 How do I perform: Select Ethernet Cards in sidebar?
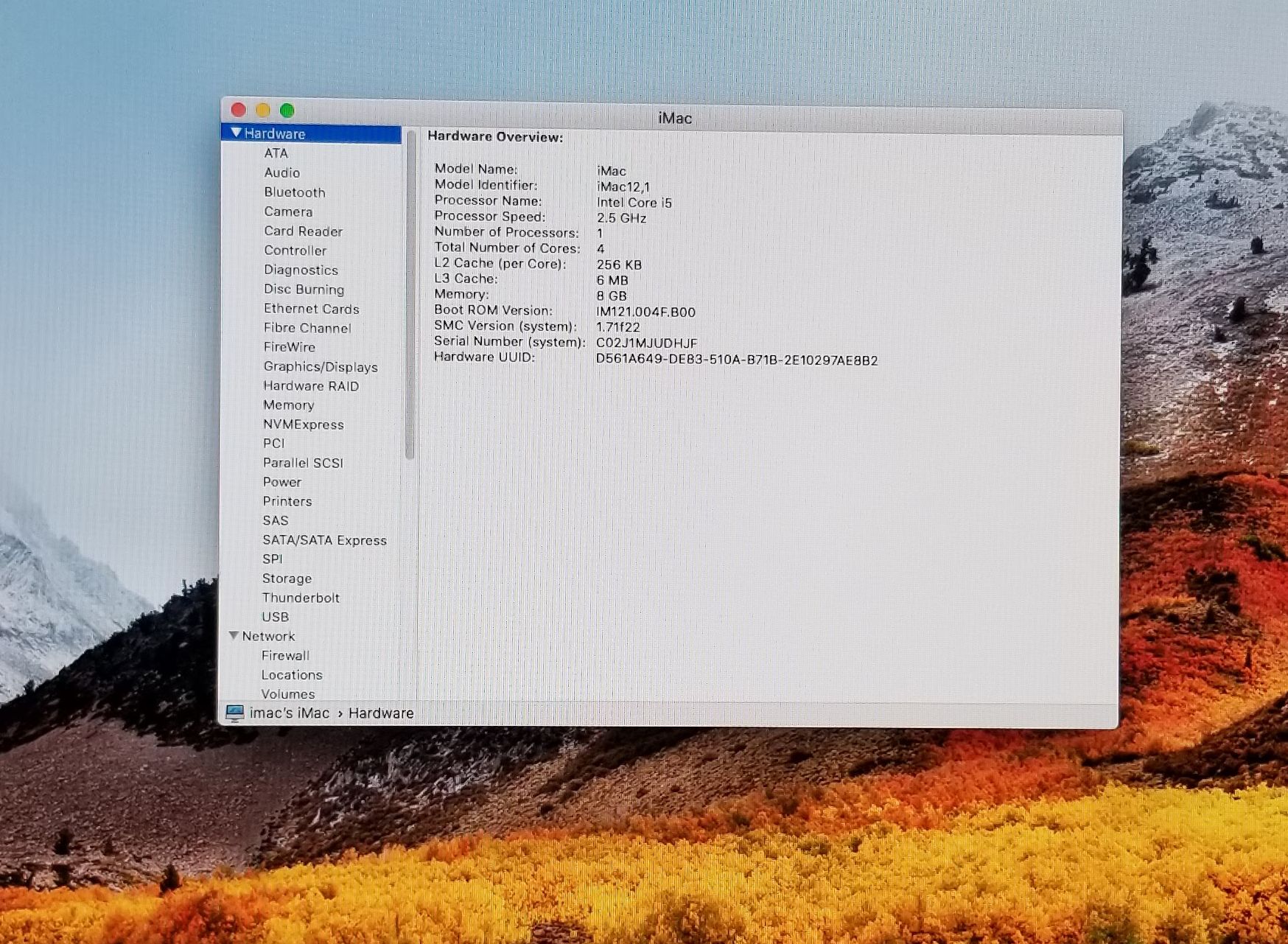point(311,309)
